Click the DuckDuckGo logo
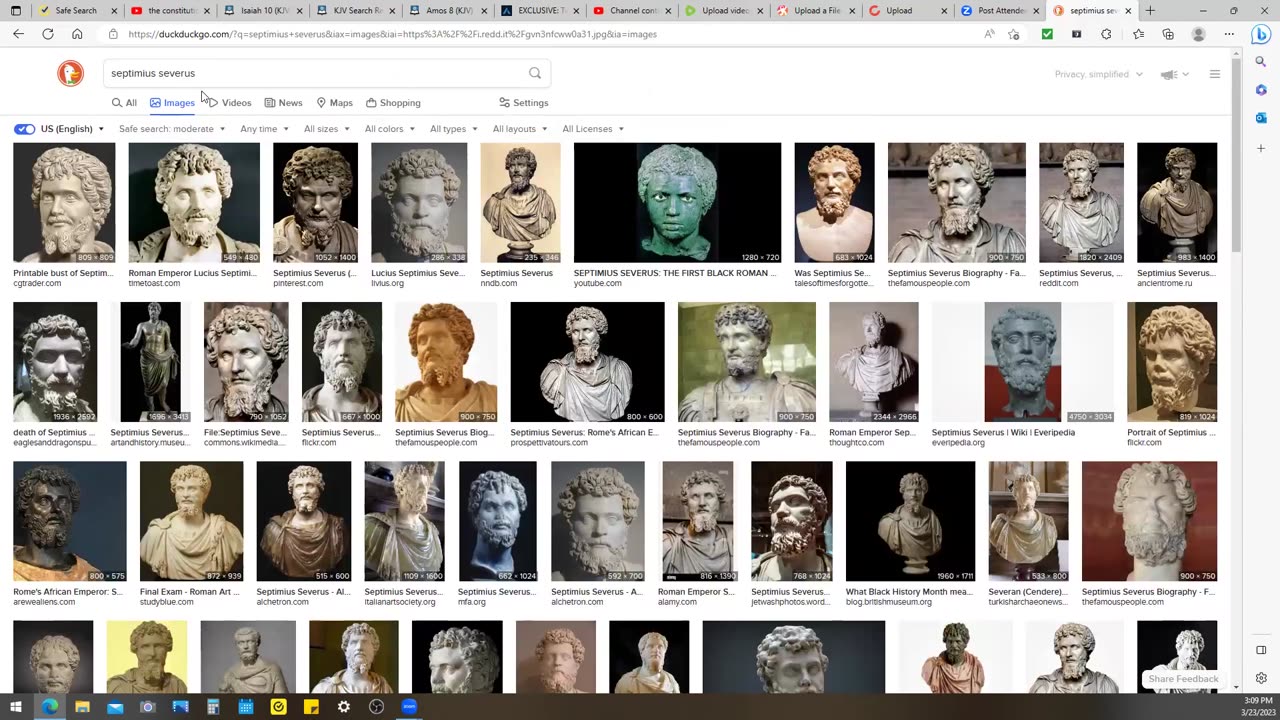This screenshot has height=720, width=1280. [70, 73]
